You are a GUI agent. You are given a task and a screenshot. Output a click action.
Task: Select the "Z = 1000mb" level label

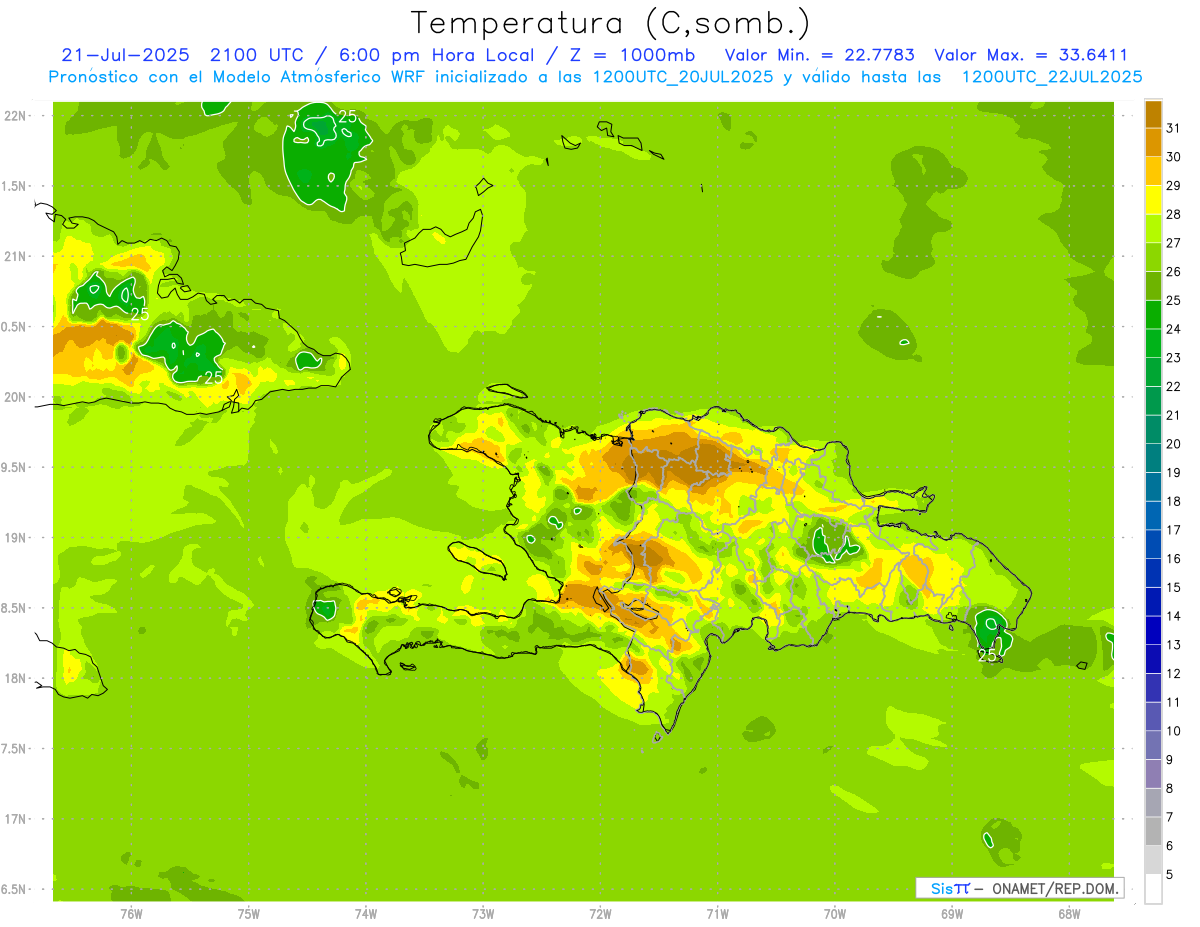[x=632, y=55]
